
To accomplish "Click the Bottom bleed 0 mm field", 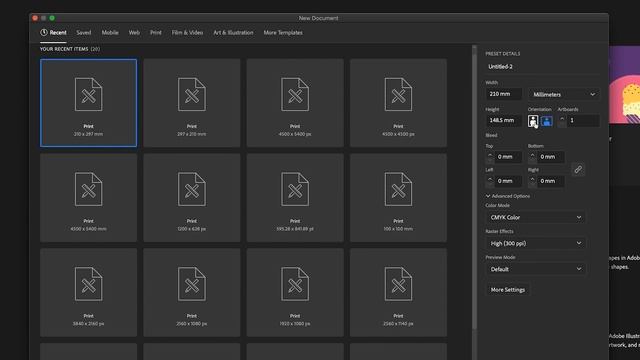I will click(x=551, y=157).
